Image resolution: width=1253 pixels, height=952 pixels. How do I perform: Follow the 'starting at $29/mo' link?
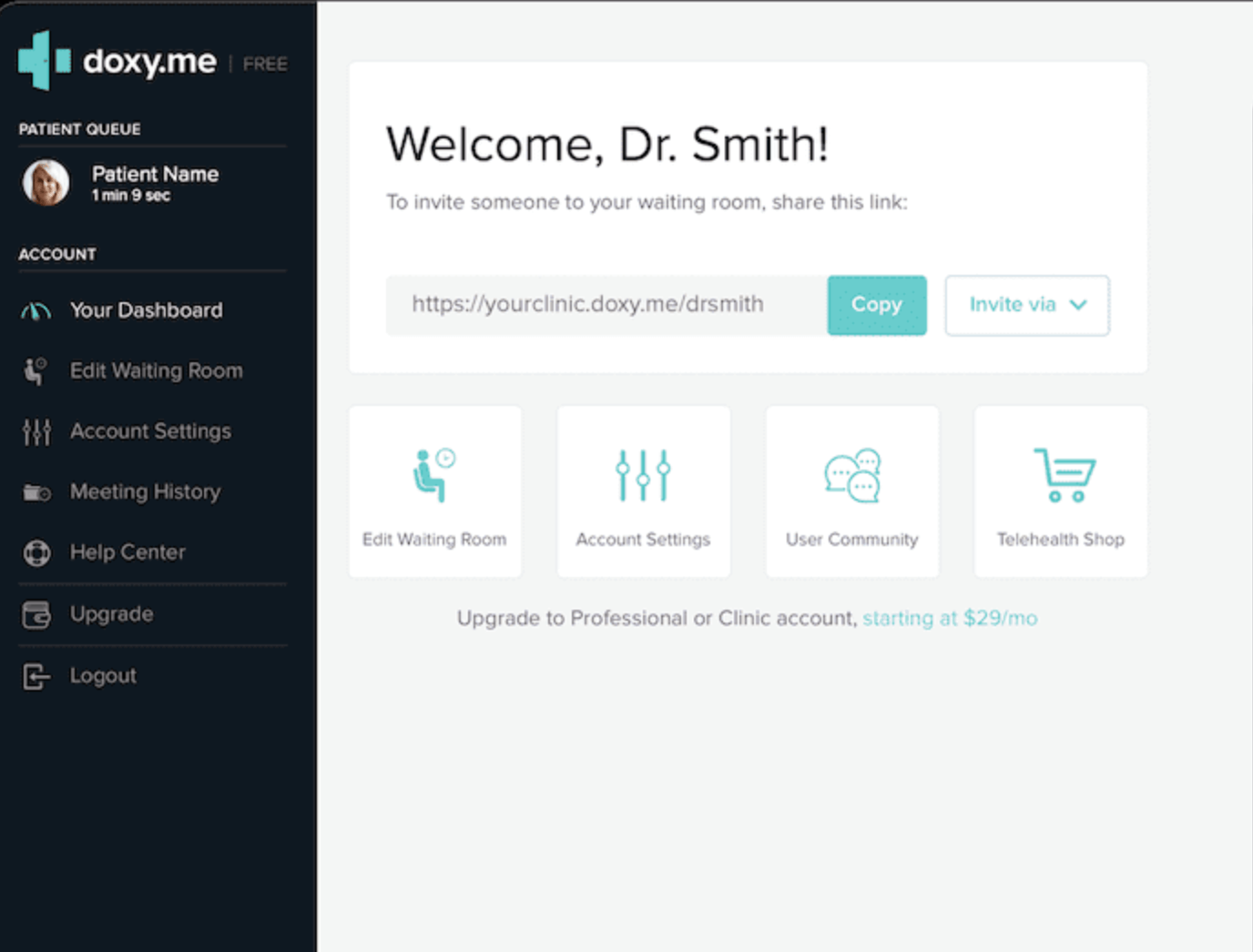click(x=950, y=619)
